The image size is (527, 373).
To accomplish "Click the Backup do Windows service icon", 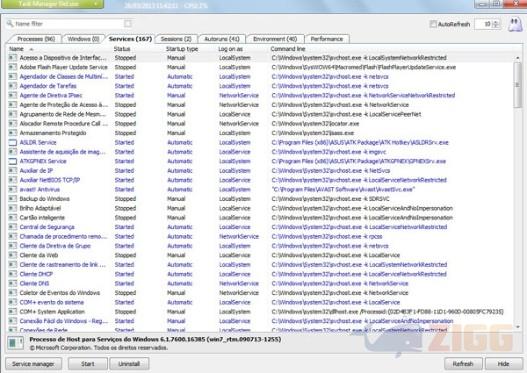I will pyautogui.click(x=13, y=199).
